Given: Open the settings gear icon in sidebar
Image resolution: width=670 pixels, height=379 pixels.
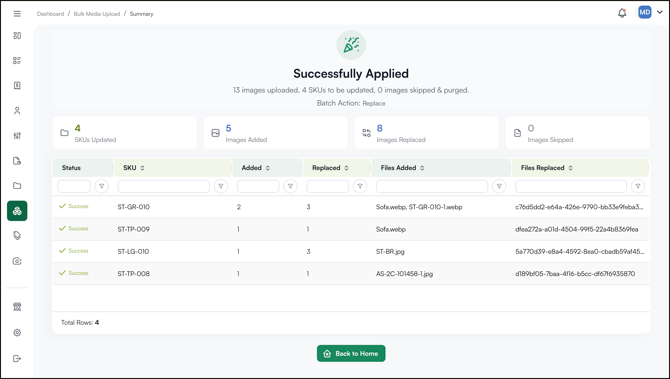Looking at the screenshot, I should click(x=17, y=332).
